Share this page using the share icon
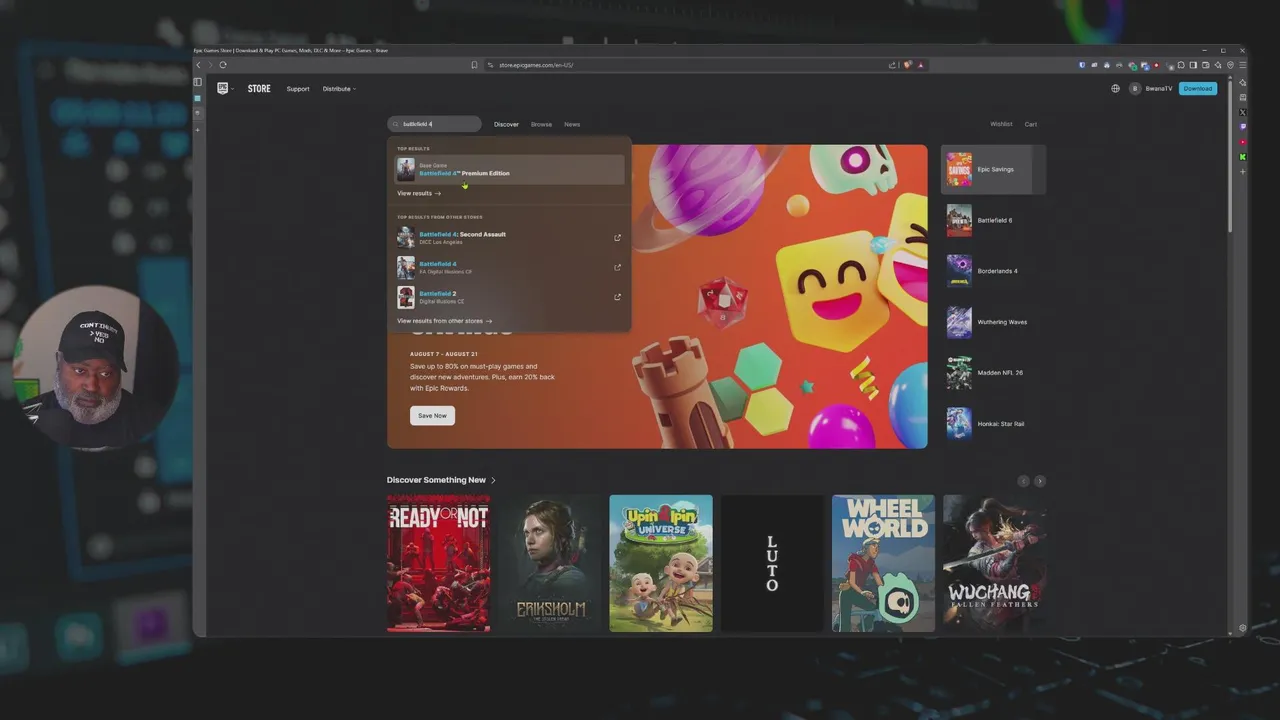This screenshot has height=720, width=1280. tap(892, 65)
